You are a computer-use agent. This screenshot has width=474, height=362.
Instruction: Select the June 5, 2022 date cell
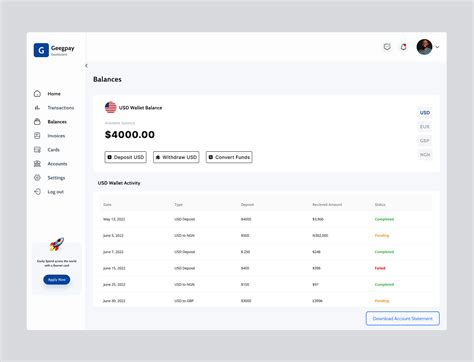(x=113, y=236)
